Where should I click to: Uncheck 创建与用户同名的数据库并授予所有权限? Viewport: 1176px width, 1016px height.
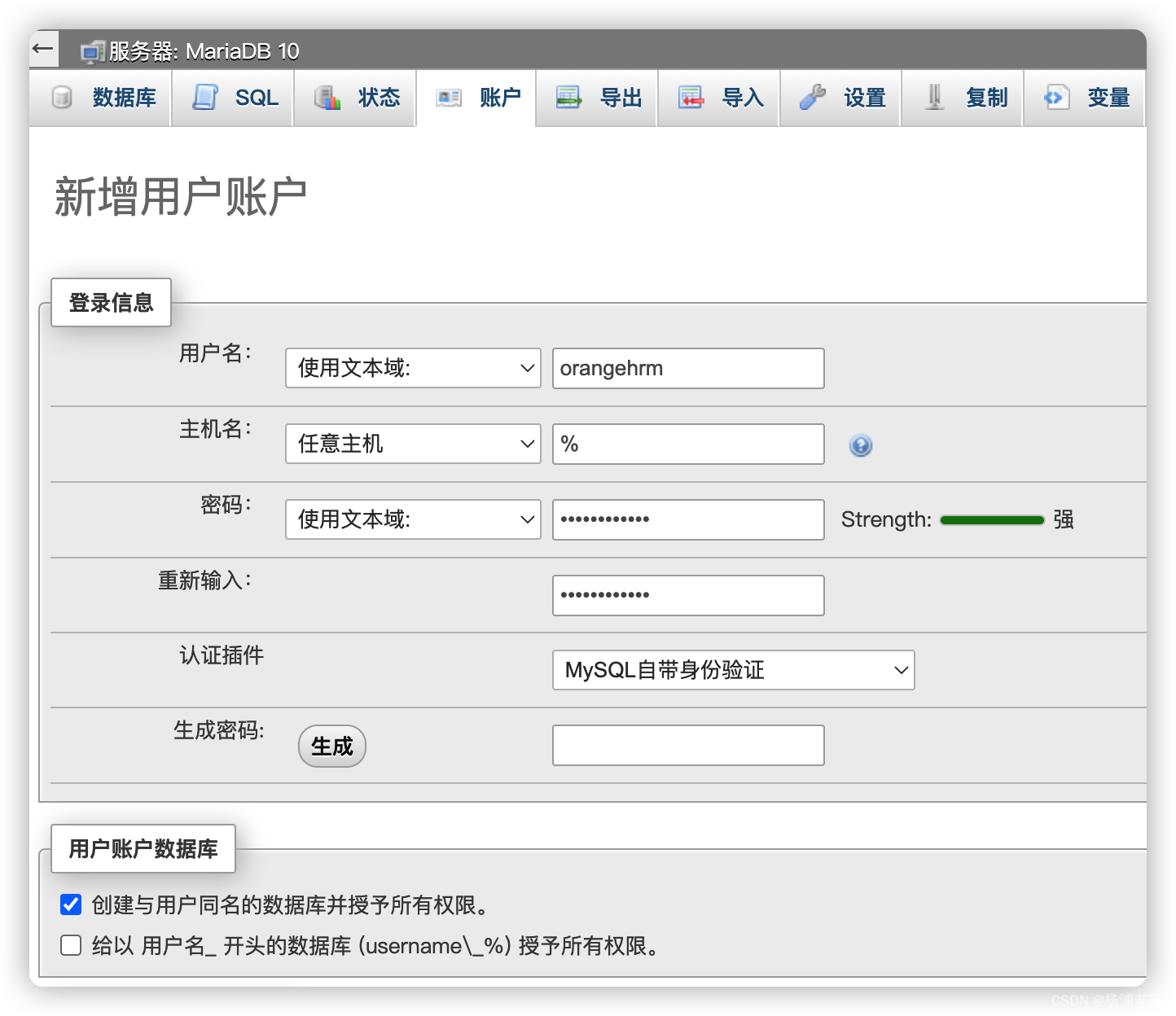pos(71,904)
